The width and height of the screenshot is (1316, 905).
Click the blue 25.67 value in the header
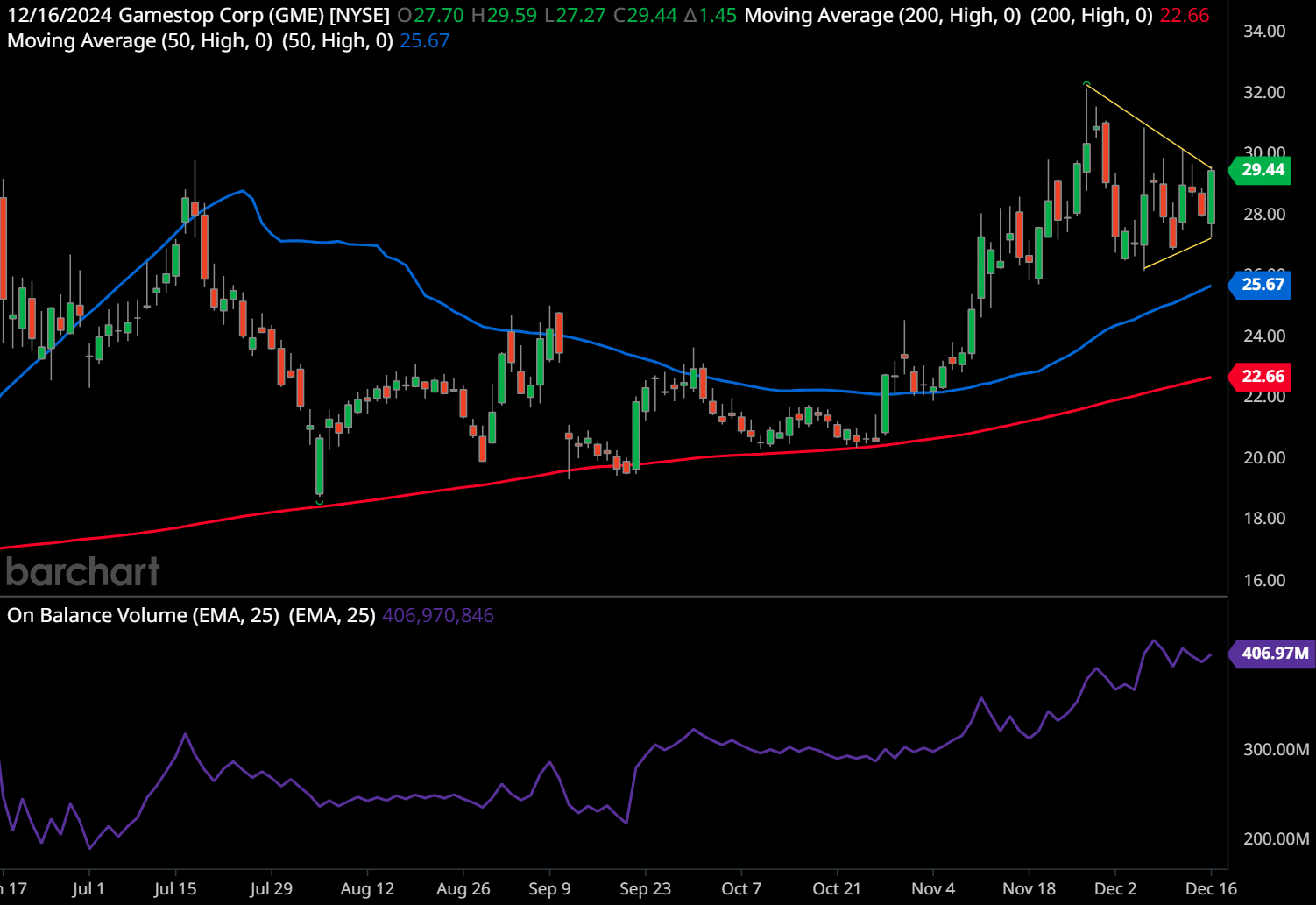[425, 40]
